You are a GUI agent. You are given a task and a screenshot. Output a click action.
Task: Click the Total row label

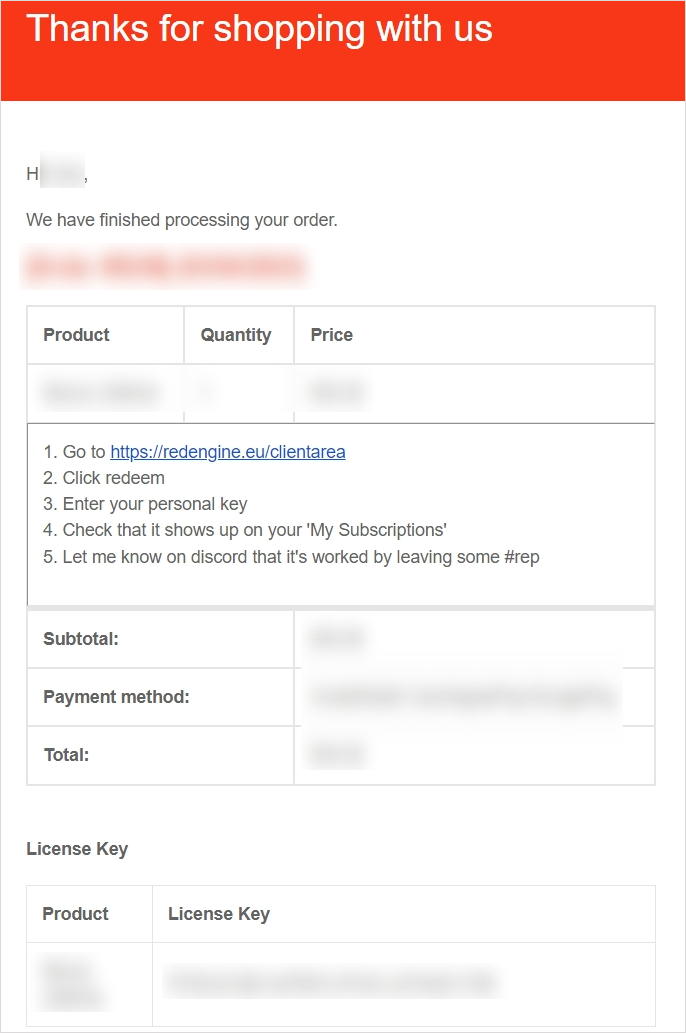click(x=66, y=755)
